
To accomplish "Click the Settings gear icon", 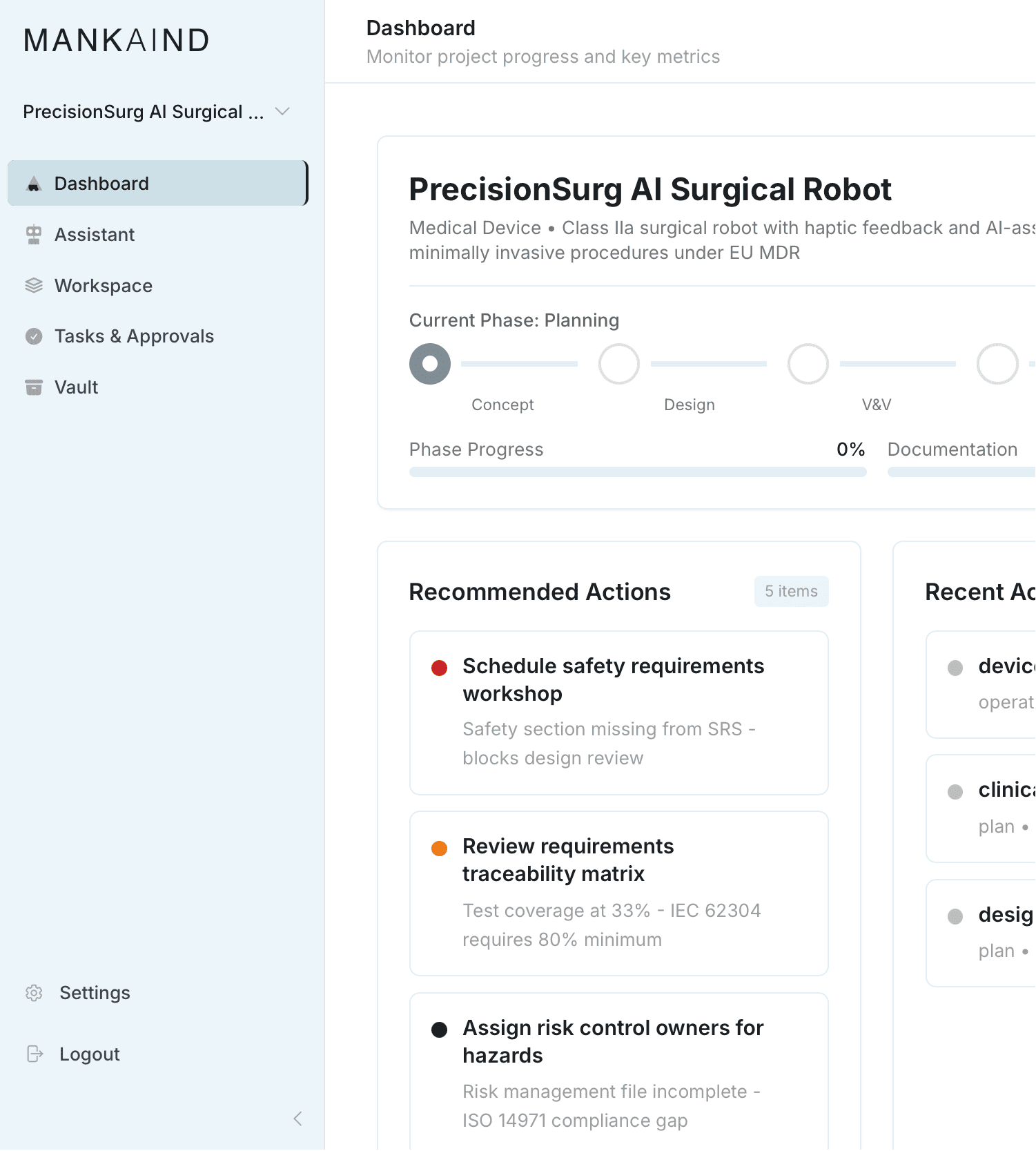I will pos(34,993).
